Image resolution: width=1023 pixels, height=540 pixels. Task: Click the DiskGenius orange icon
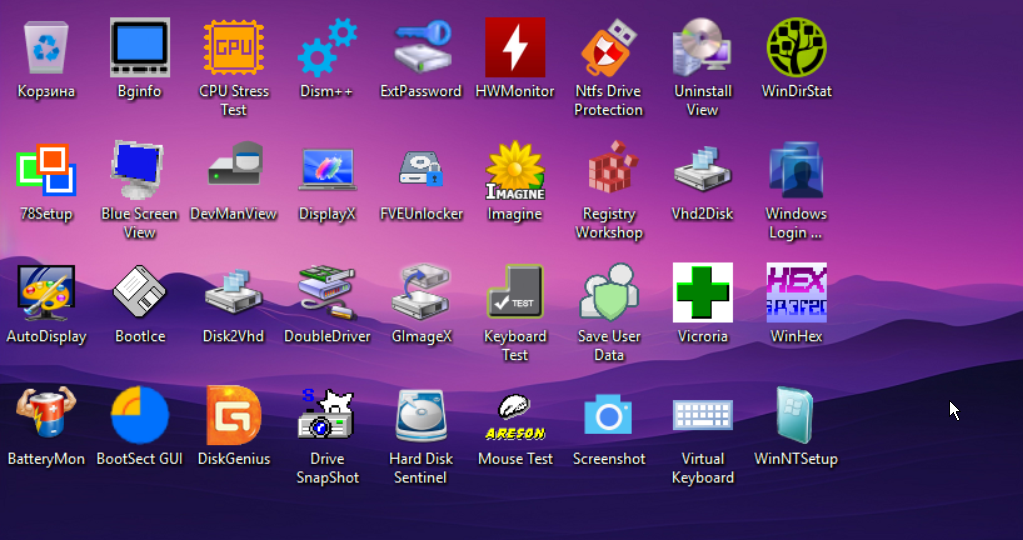click(x=234, y=415)
